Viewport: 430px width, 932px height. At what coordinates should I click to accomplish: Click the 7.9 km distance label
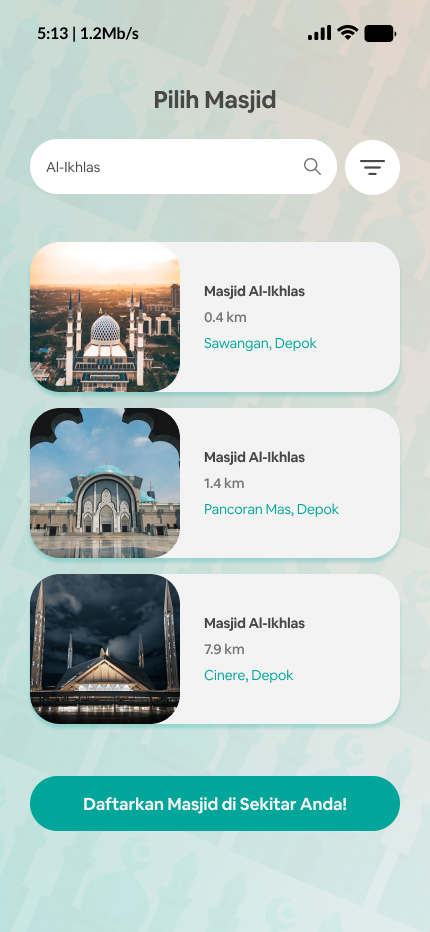click(224, 648)
